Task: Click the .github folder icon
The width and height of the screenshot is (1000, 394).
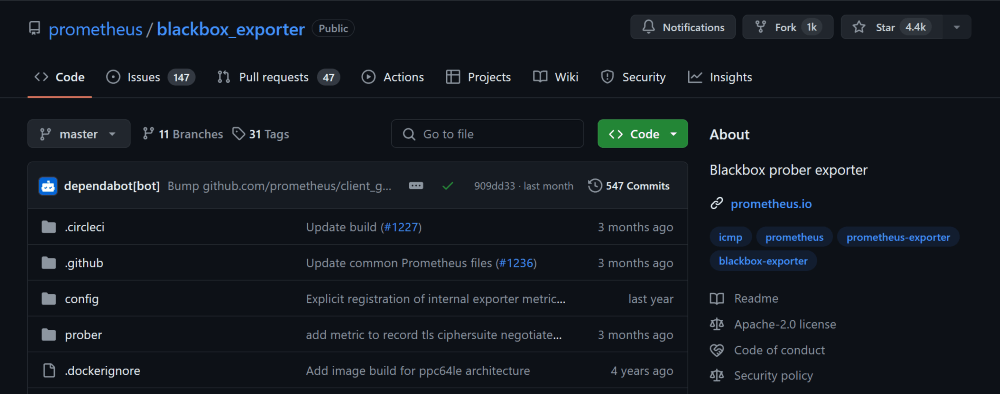Action: click(48, 263)
